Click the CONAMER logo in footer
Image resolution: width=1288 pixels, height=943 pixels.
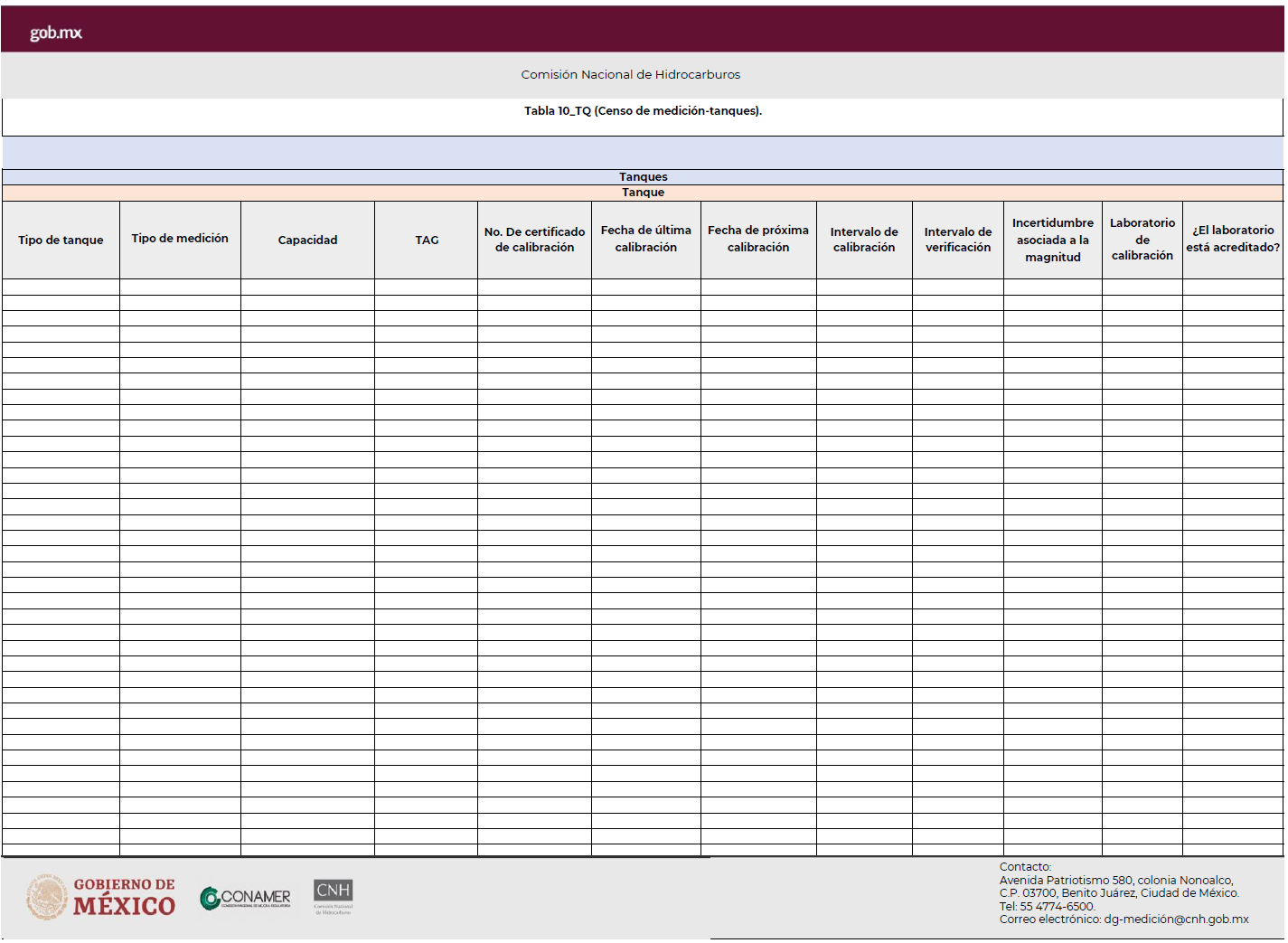[246, 898]
